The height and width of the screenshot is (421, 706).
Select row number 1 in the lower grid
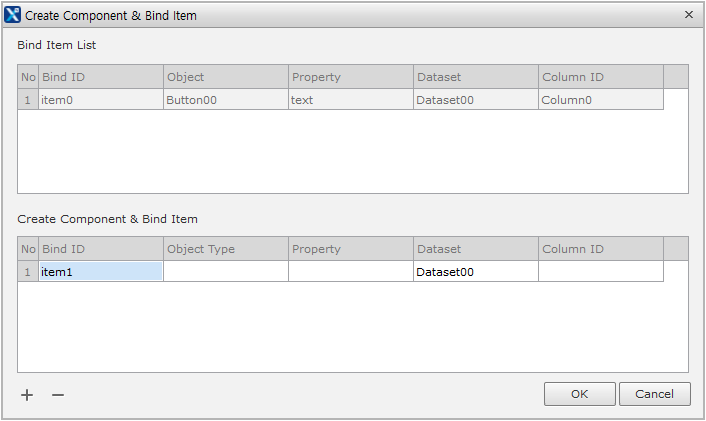(28, 271)
